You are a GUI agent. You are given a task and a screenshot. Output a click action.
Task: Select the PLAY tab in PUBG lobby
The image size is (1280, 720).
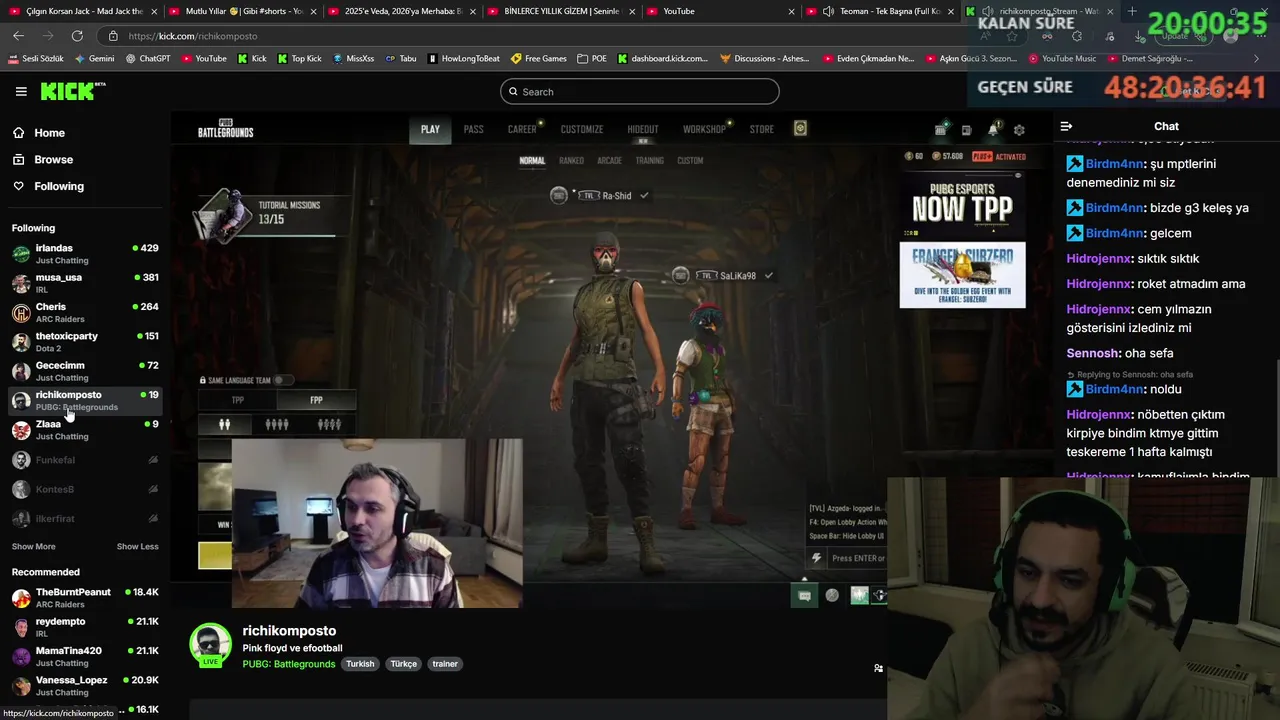coord(430,129)
